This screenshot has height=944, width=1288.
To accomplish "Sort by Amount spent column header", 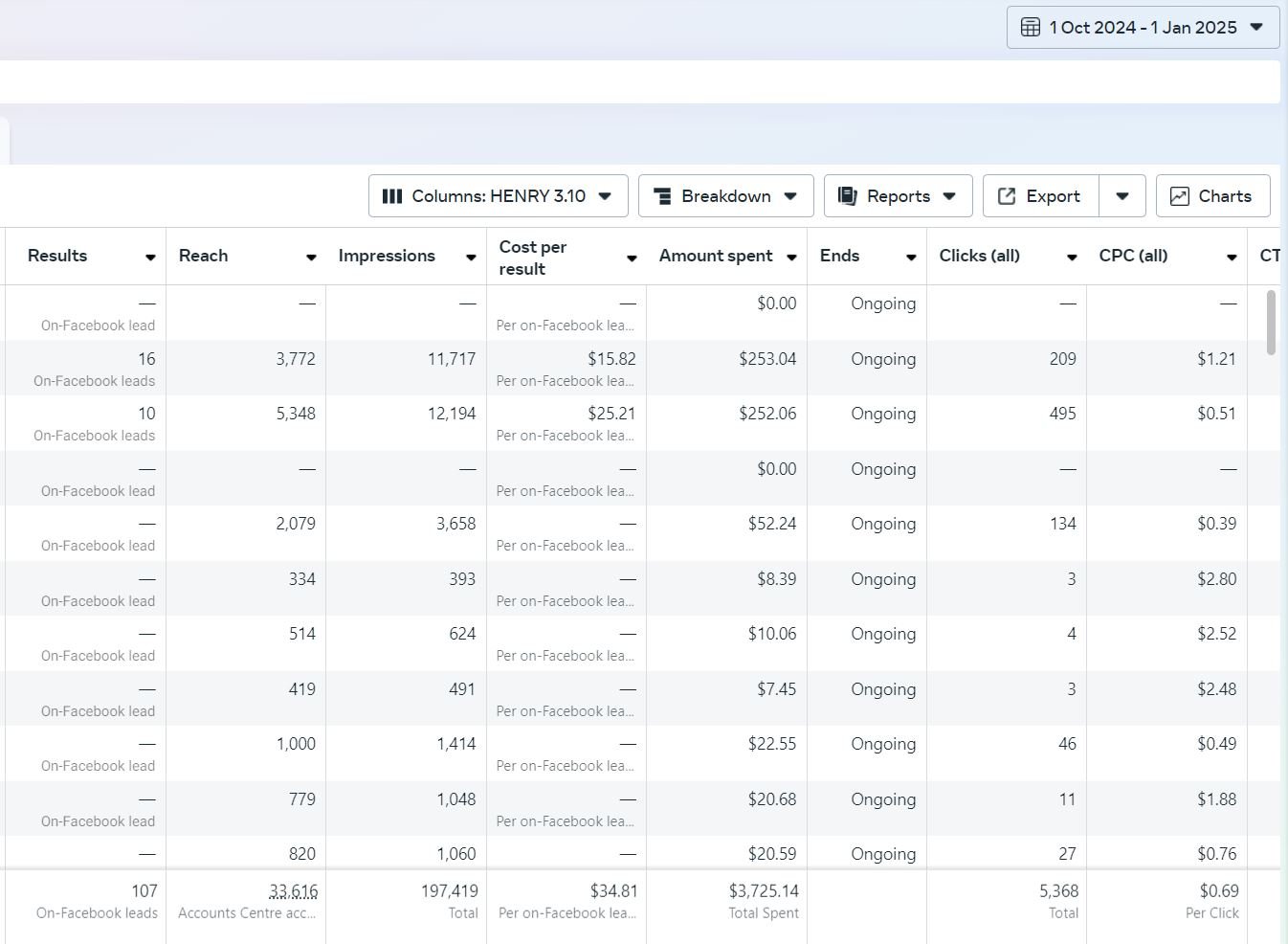I will (x=715, y=256).
